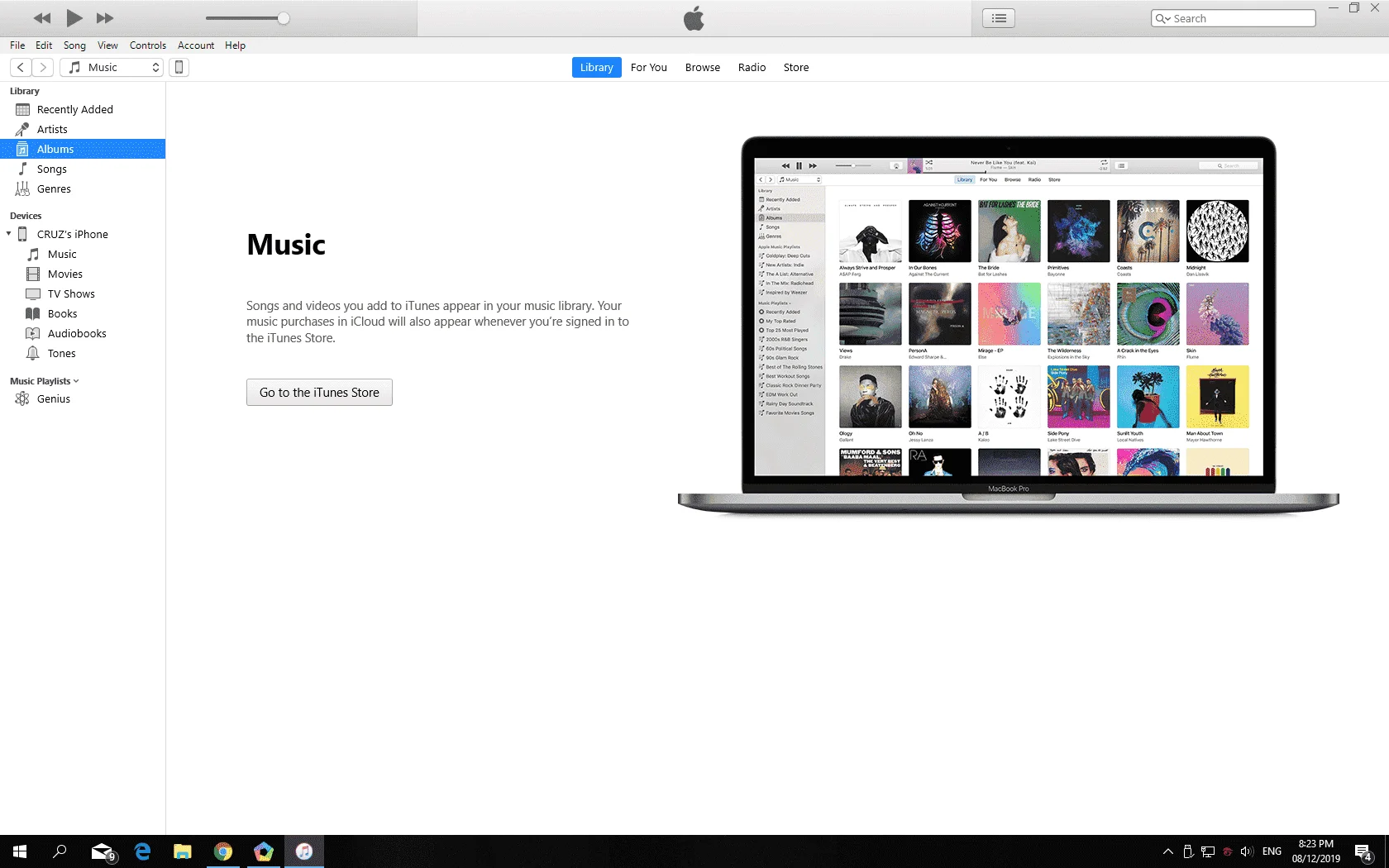This screenshot has height=868, width=1389.
Task: Click the volume slider knob
Action: (x=284, y=18)
